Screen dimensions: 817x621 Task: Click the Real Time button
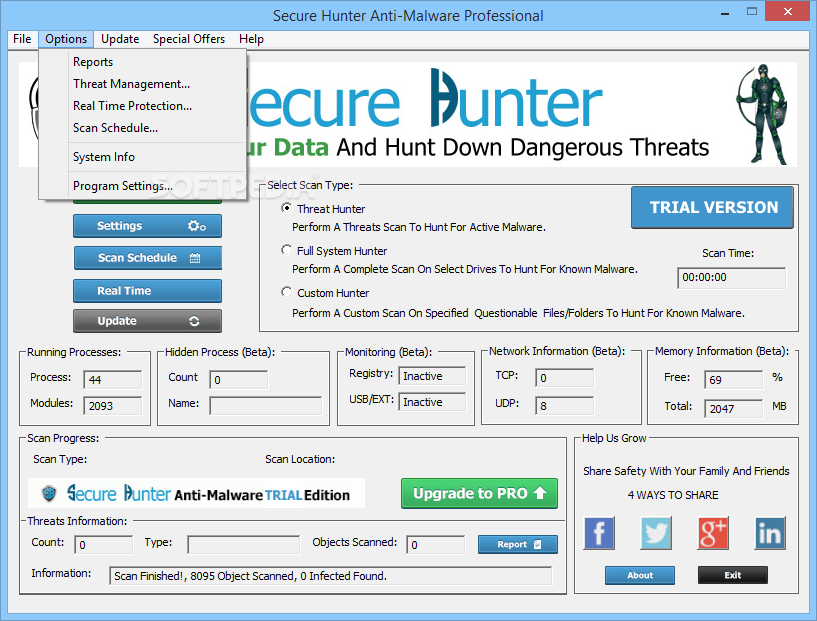coord(147,291)
